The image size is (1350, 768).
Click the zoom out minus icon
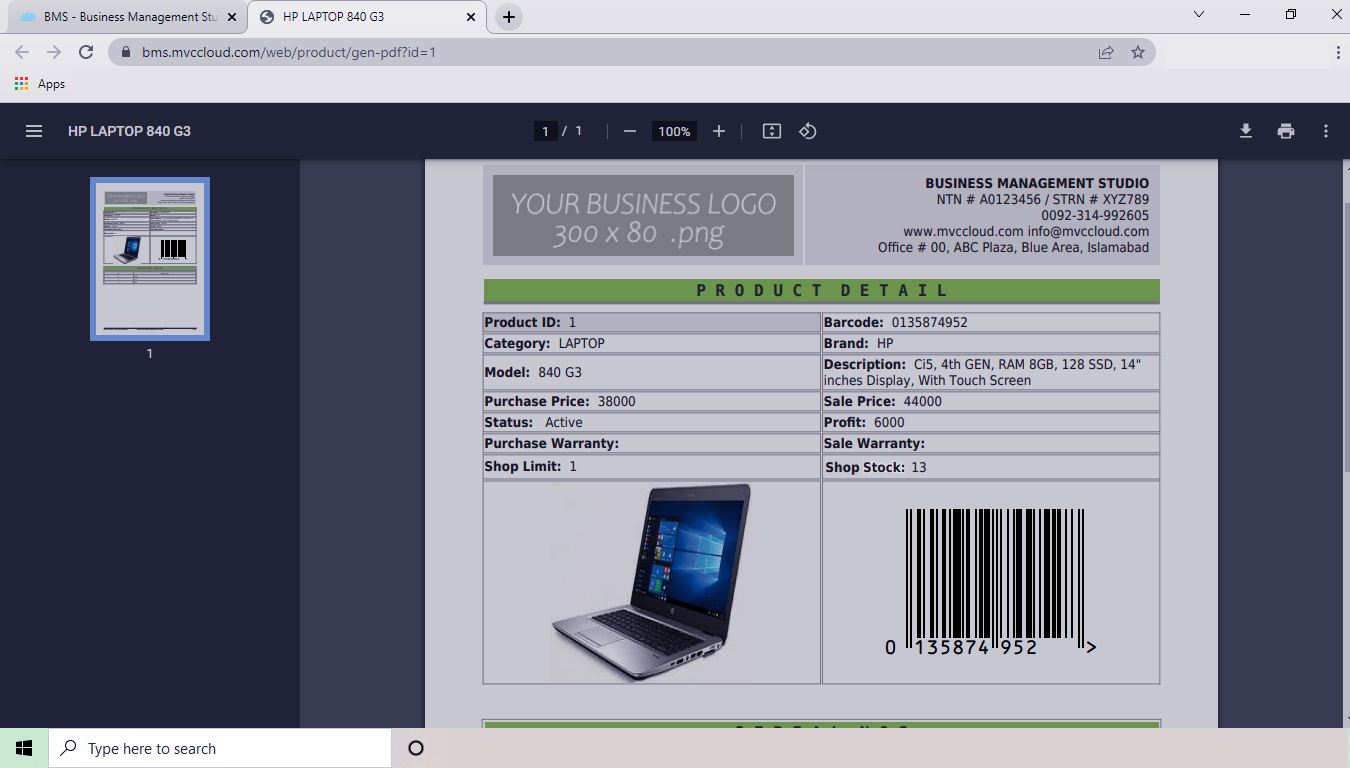tap(630, 131)
